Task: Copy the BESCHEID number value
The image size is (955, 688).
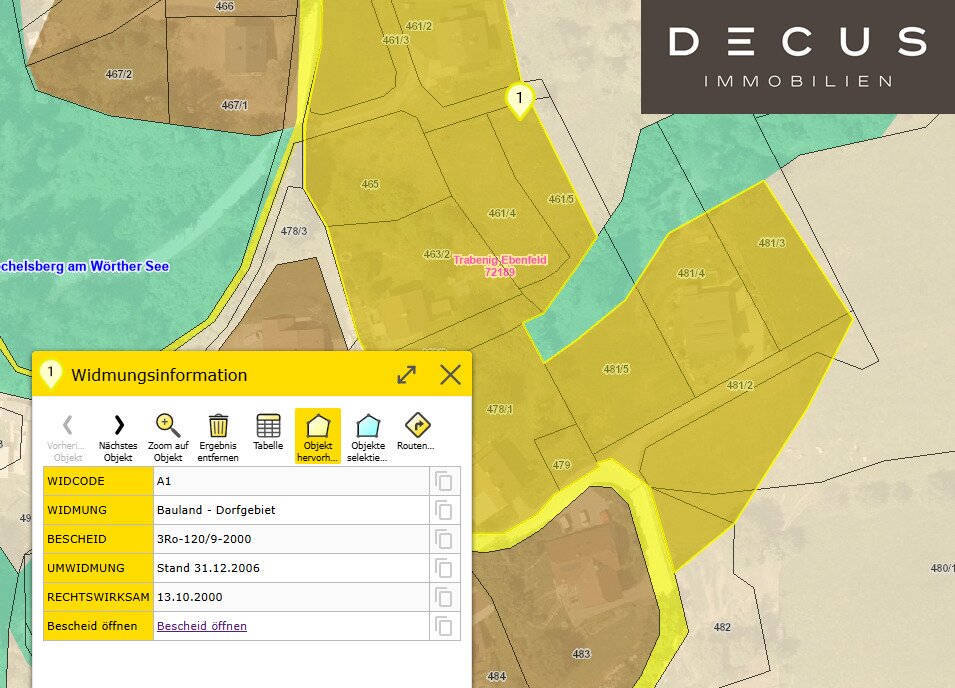Action: [x=444, y=539]
